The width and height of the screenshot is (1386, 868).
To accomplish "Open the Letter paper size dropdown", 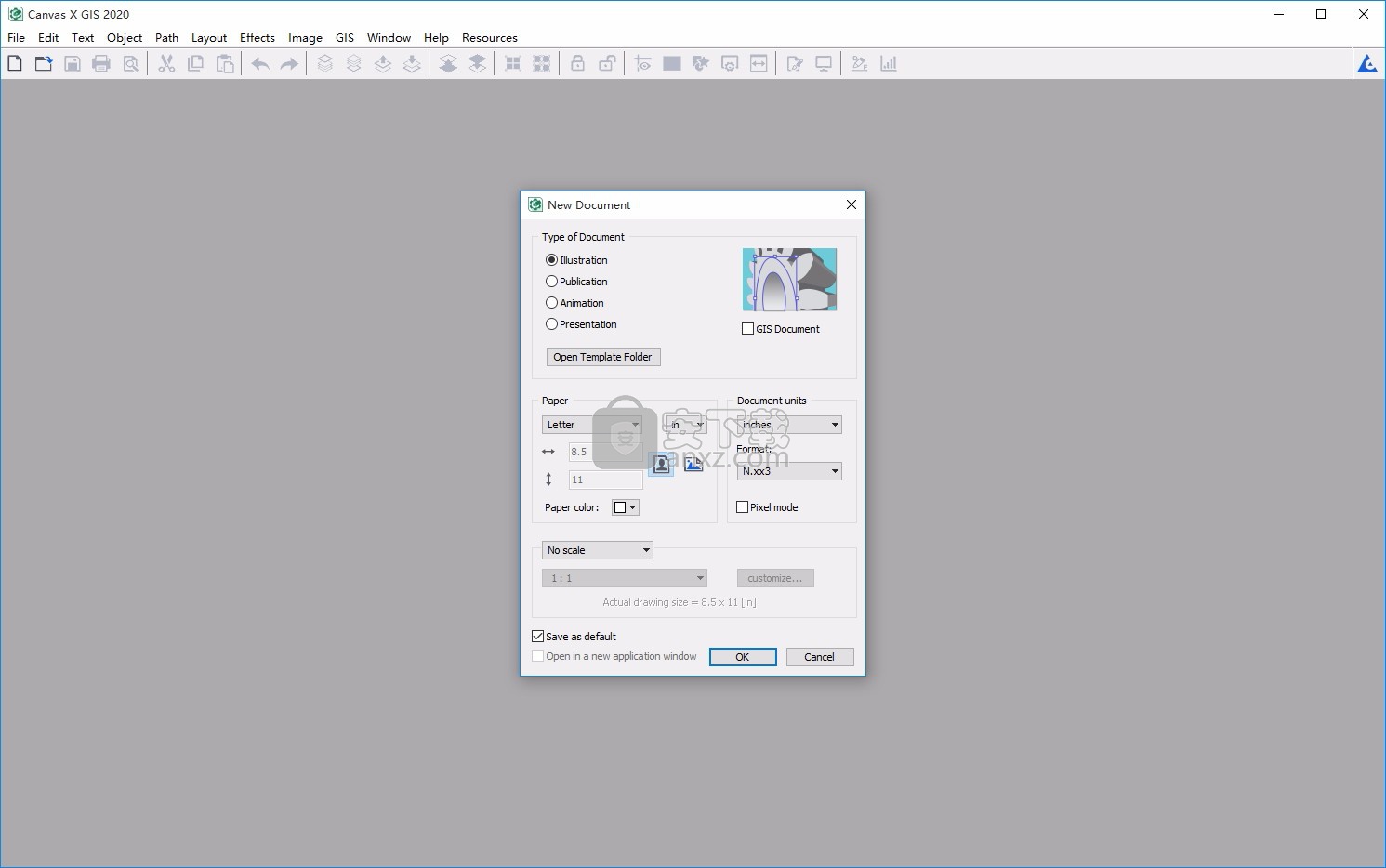I will pyautogui.click(x=592, y=425).
